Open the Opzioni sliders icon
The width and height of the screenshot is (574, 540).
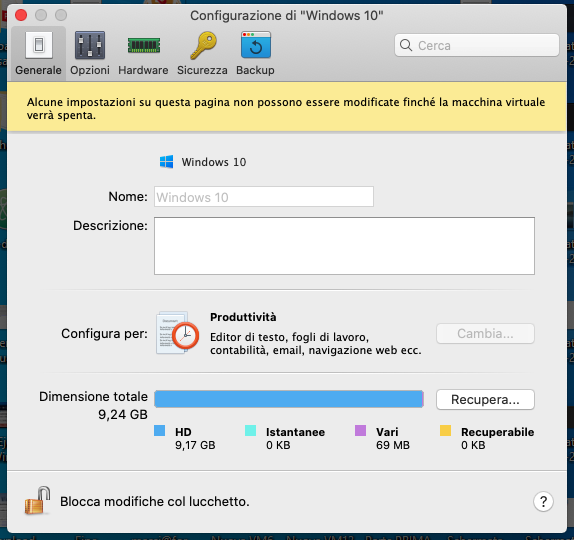(90, 45)
